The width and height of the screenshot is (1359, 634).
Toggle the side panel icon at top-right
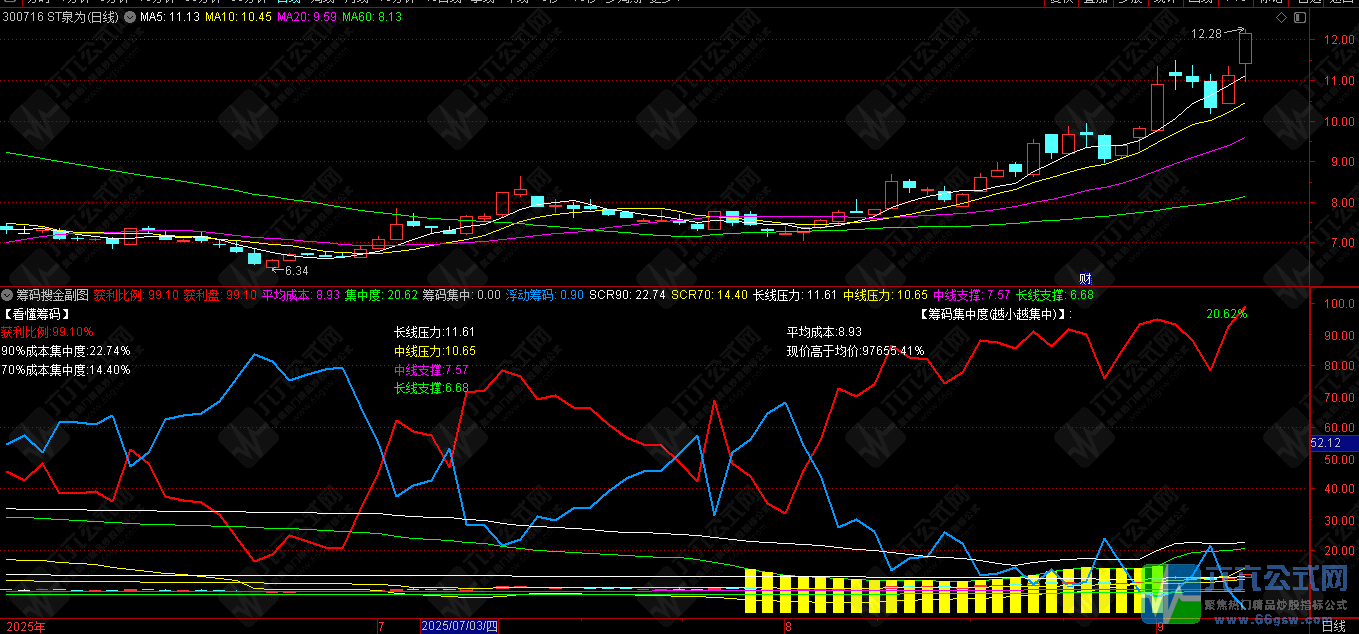[x=1299, y=17]
